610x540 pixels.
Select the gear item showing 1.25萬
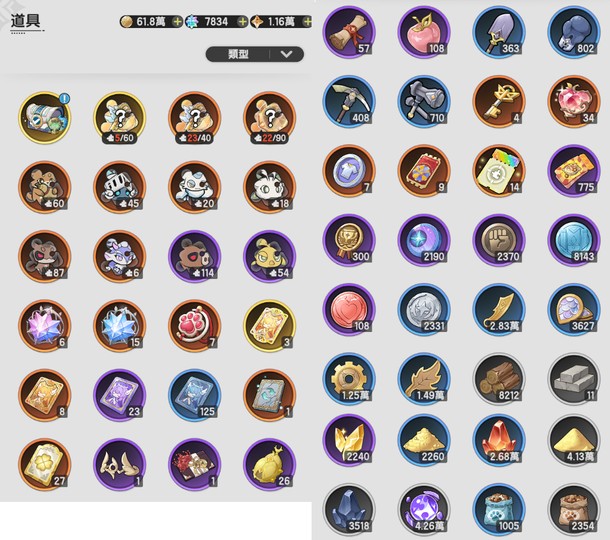(x=349, y=379)
